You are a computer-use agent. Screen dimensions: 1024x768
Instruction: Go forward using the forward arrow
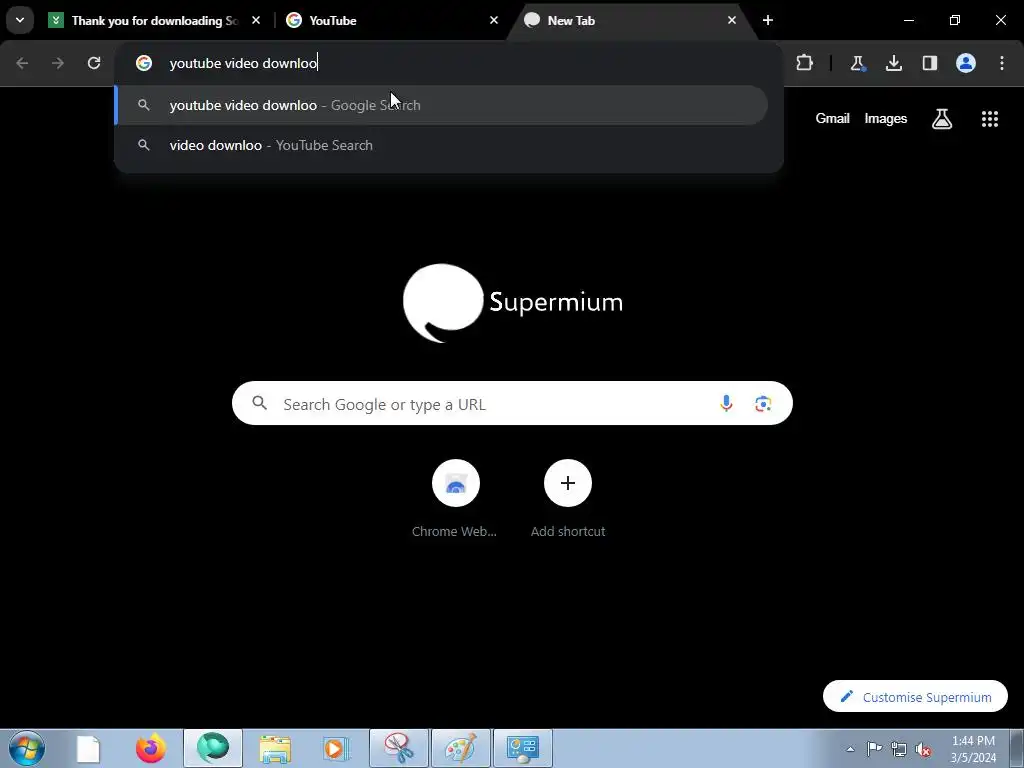pyautogui.click(x=58, y=63)
